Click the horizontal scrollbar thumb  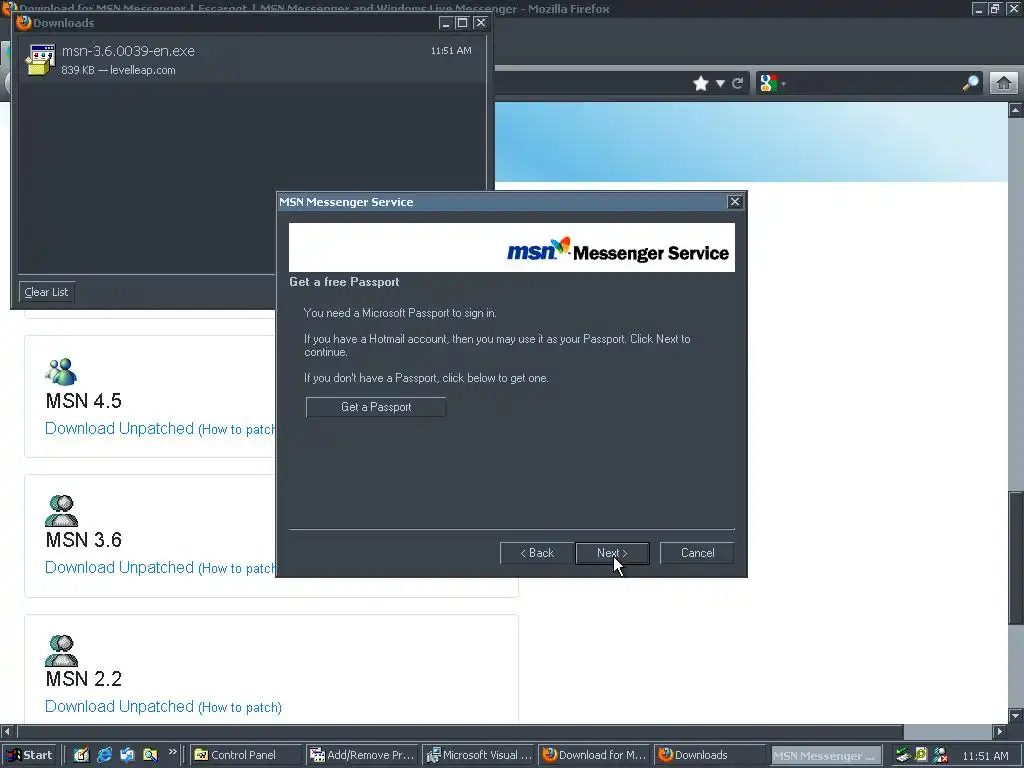pos(460,731)
